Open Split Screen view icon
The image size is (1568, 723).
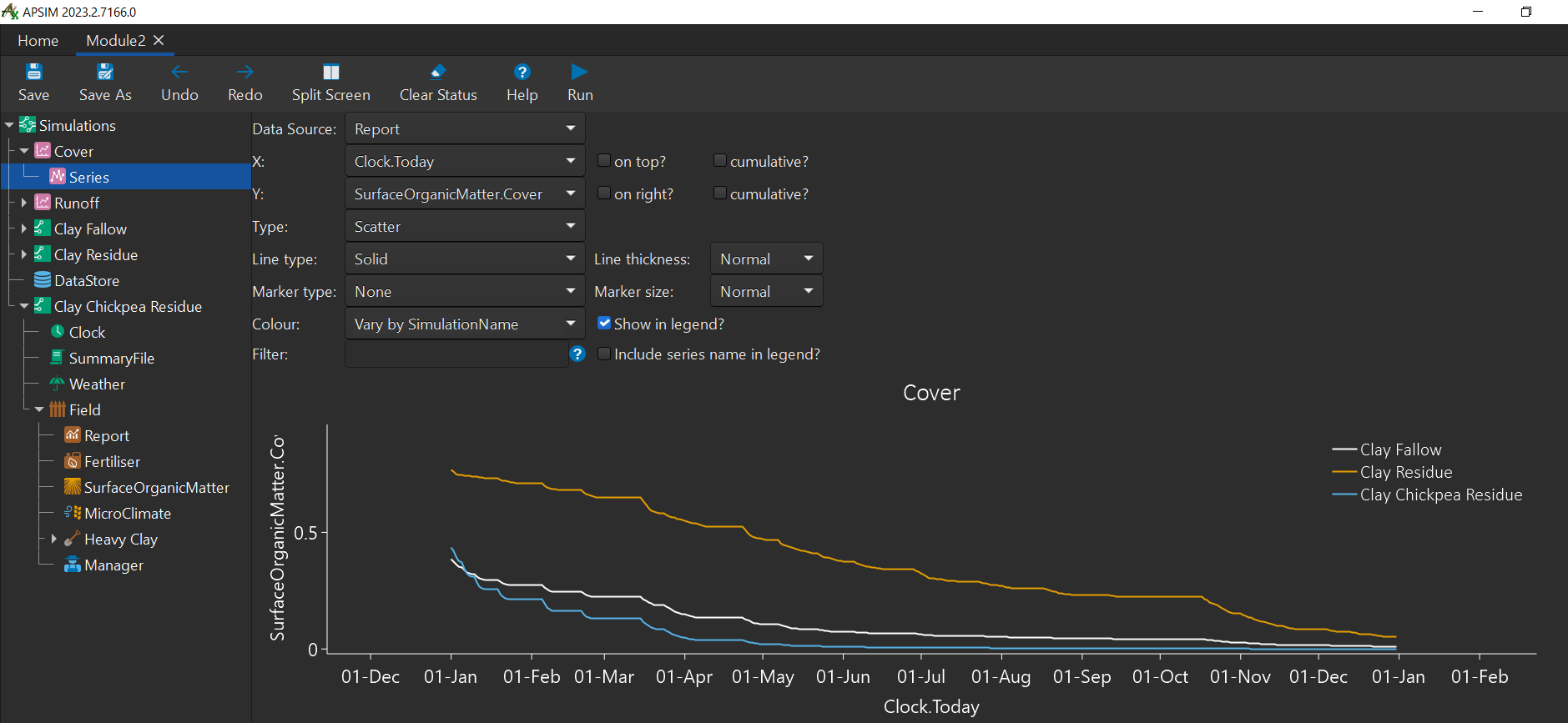coord(331,72)
